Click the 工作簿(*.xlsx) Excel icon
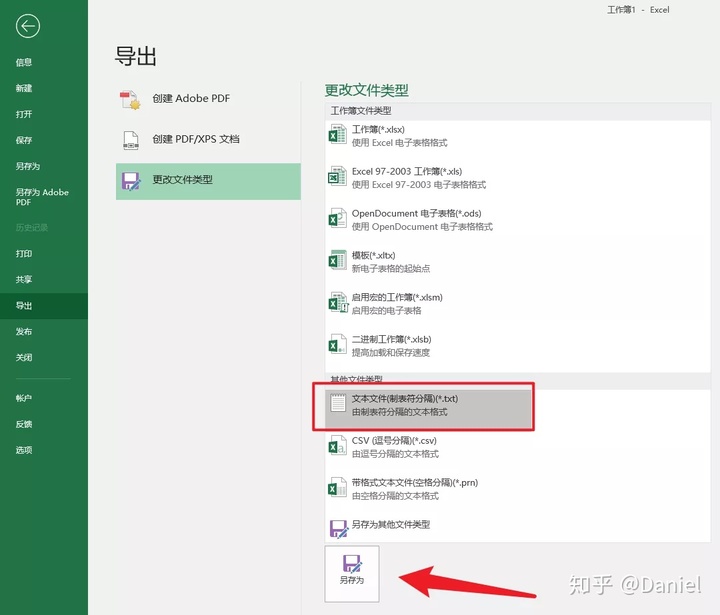 [x=338, y=135]
